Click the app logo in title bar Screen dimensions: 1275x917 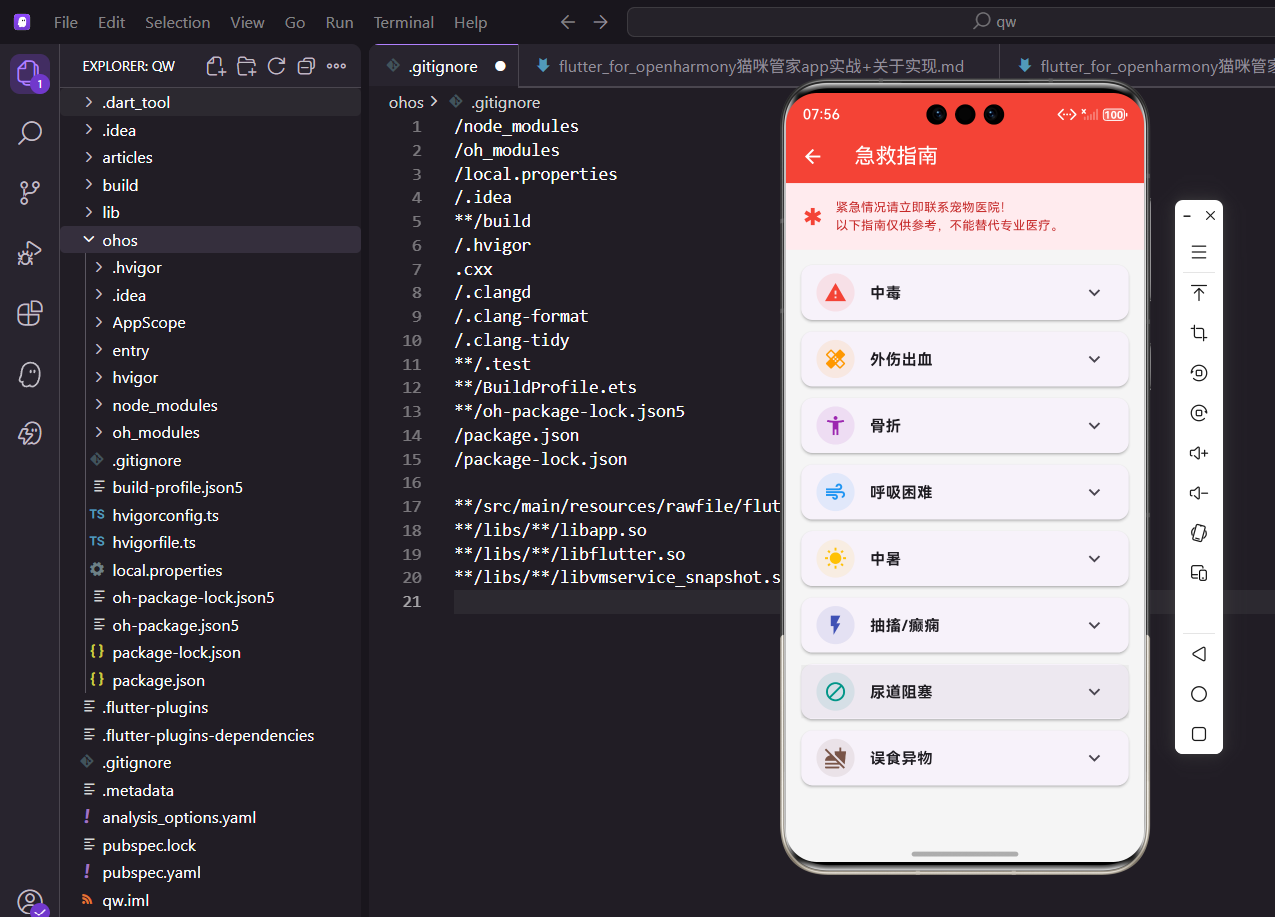[x=22, y=22]
